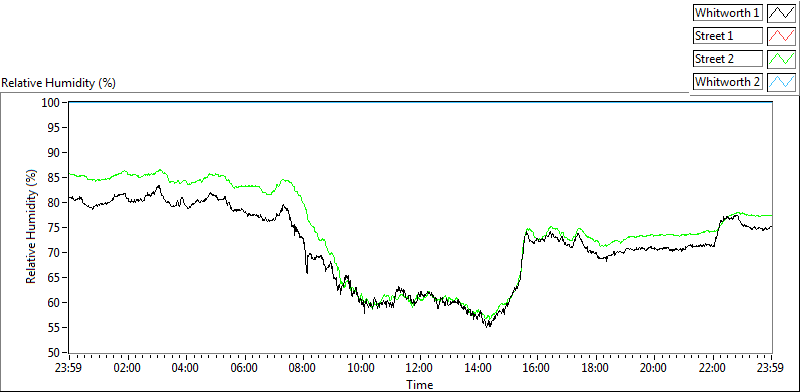The width and height of the screenshot is (800, 392).
Task: Select the Street 2 legend label
Action: (x=727, y=59)
